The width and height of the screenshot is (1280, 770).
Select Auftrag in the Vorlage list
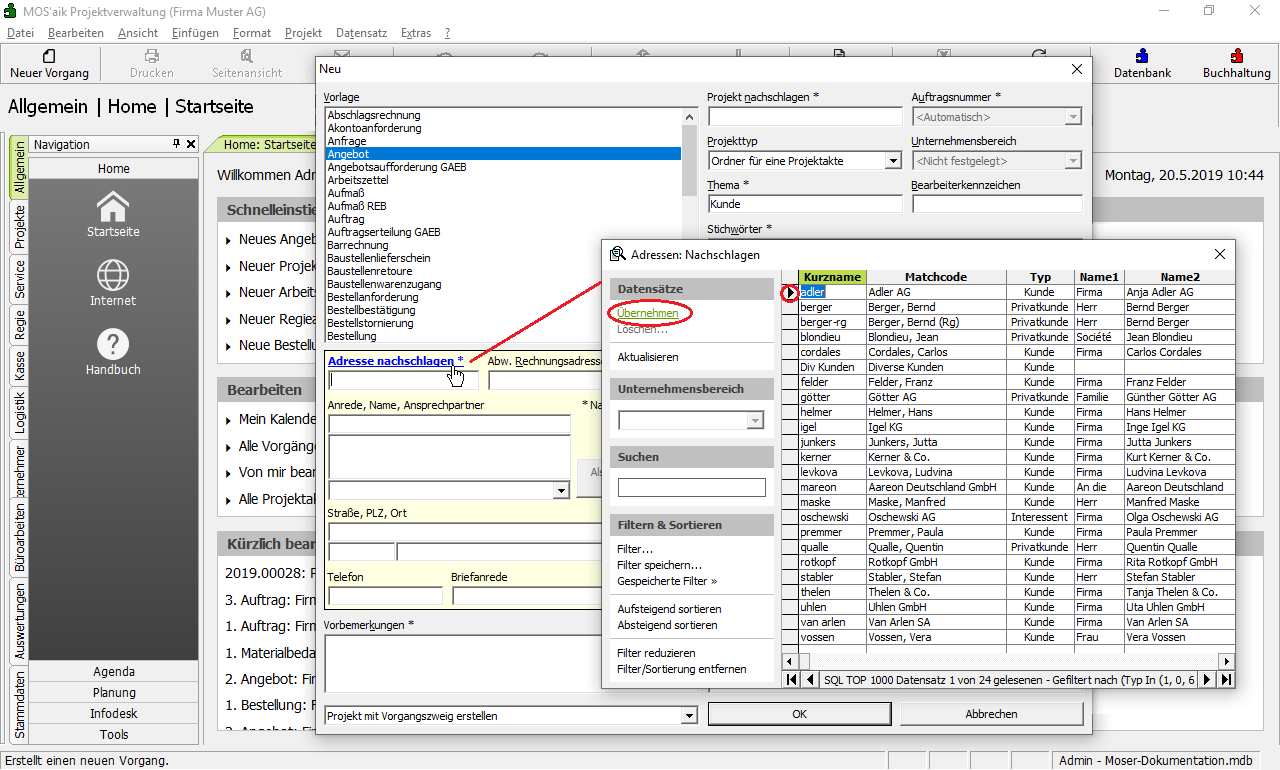[x=346, y=219]
